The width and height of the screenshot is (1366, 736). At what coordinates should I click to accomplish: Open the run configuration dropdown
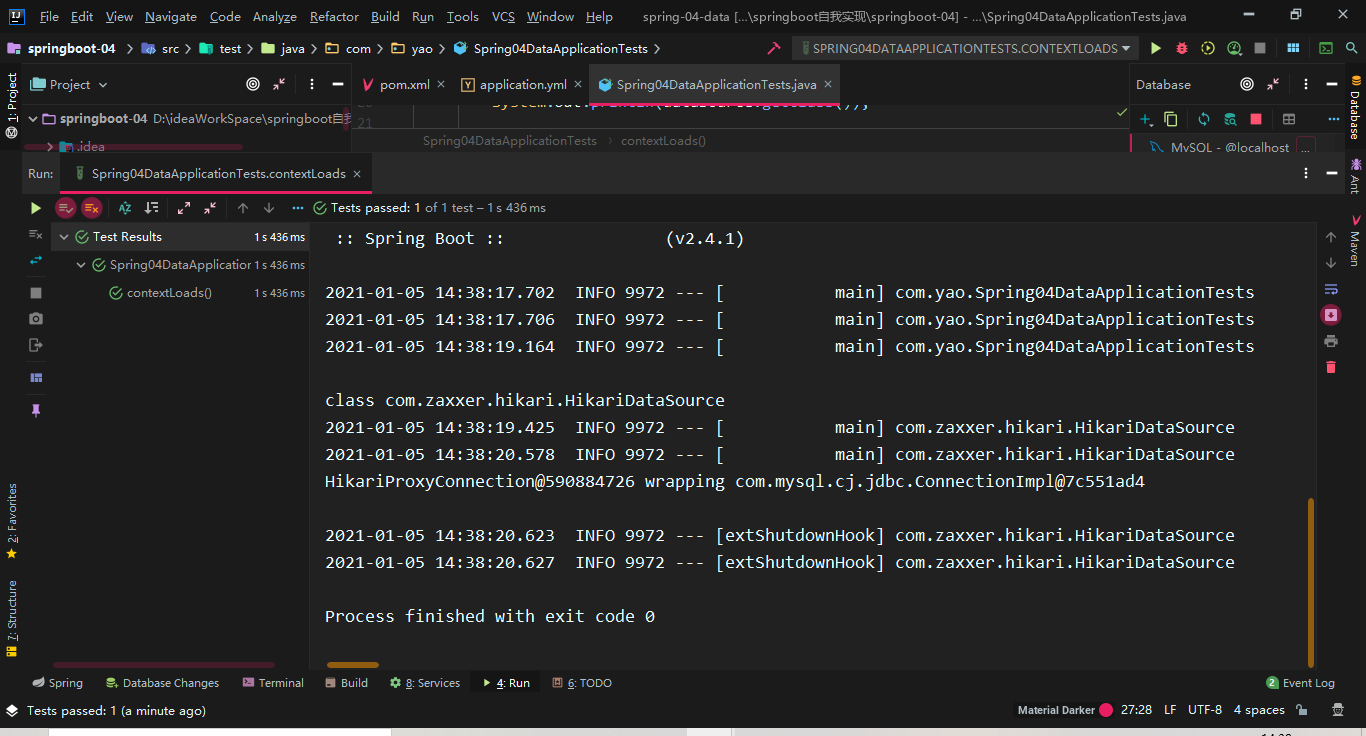click(x=964, y=48)
